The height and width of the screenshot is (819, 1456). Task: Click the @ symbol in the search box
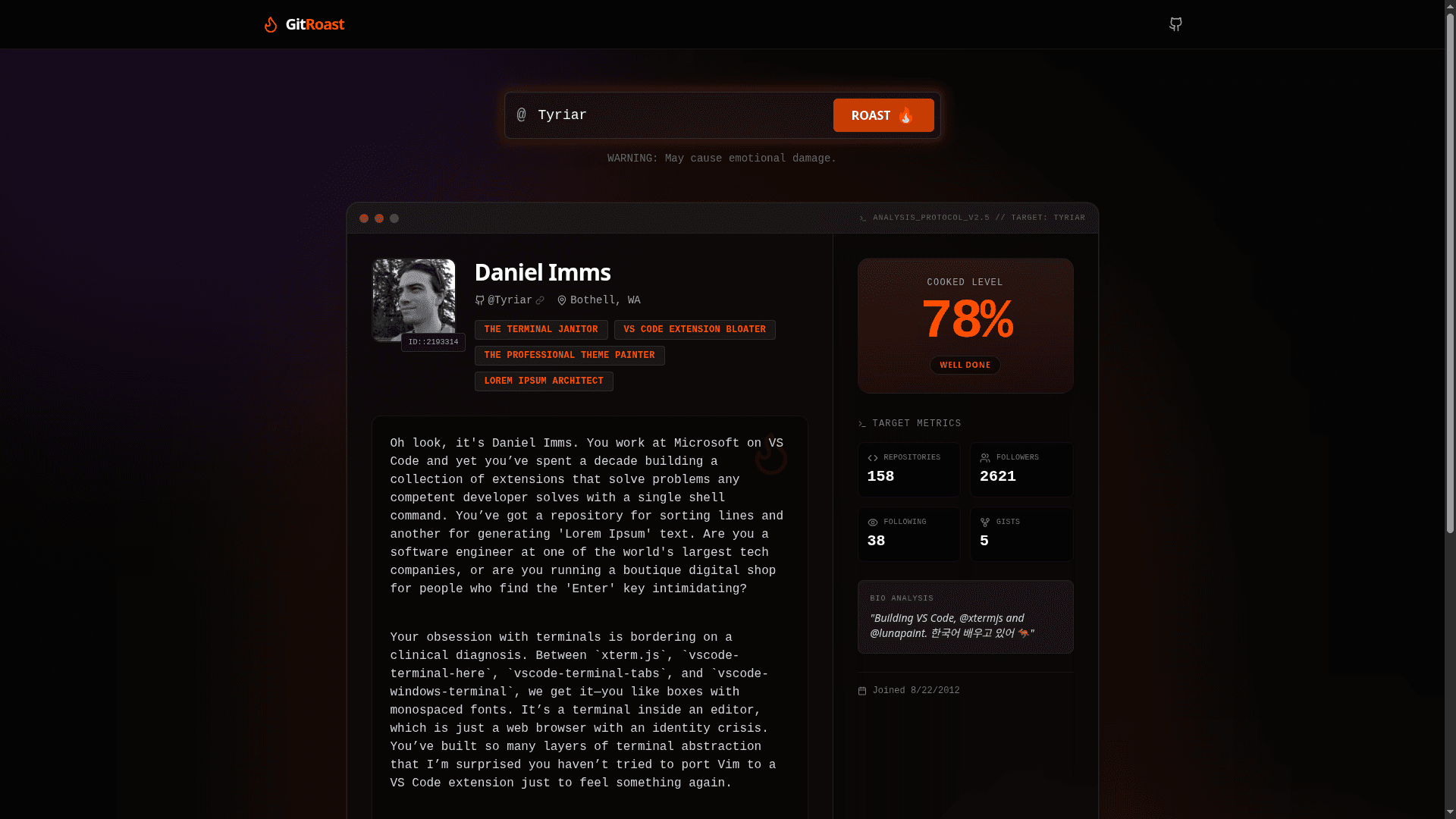coord(521,115)
